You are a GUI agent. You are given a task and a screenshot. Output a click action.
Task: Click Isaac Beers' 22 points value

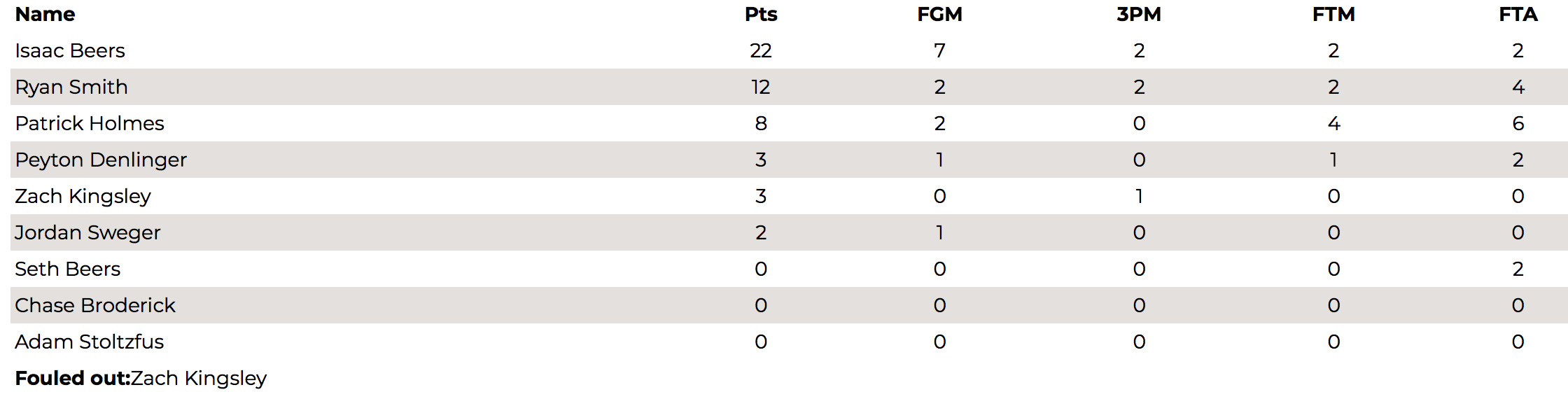pos(761,51)
